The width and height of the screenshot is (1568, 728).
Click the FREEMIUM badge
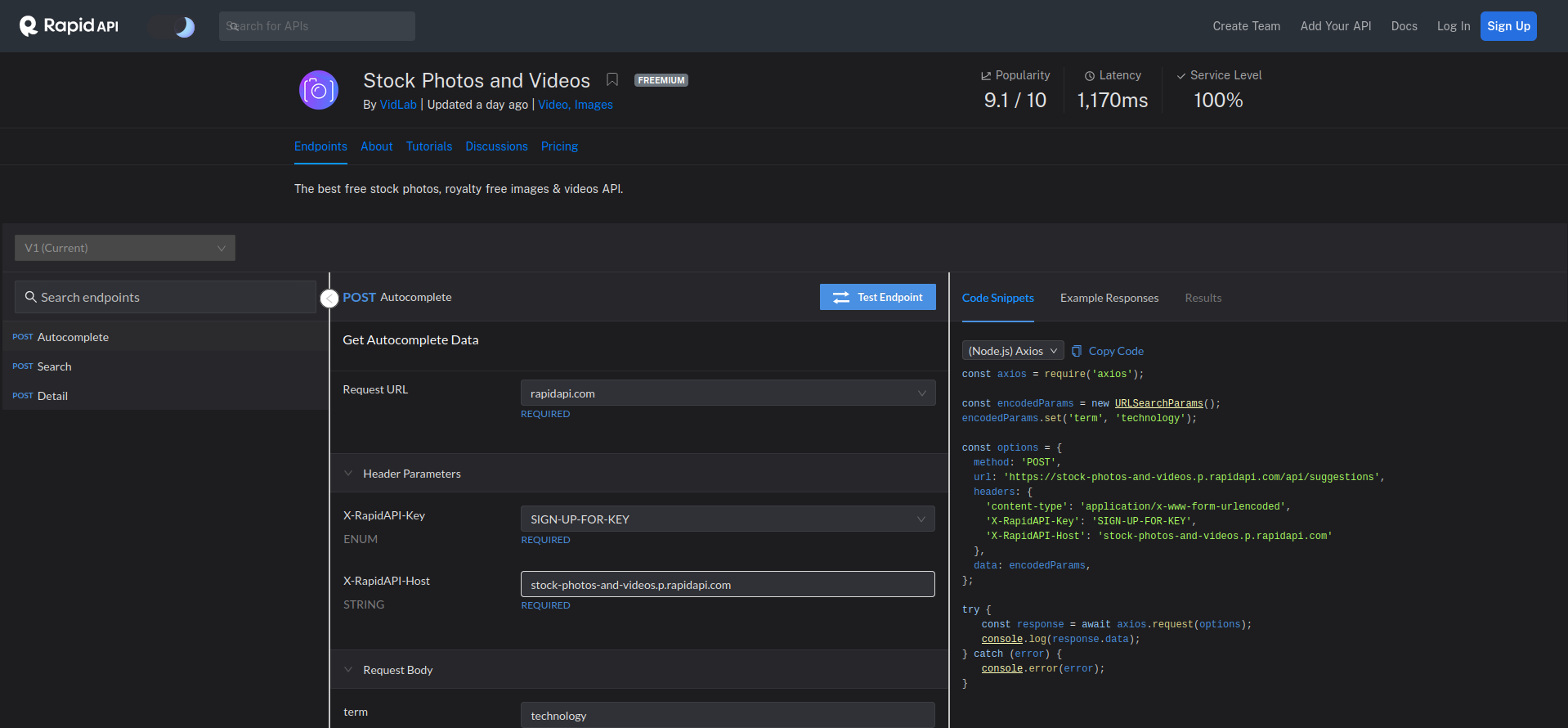[661, 80]
